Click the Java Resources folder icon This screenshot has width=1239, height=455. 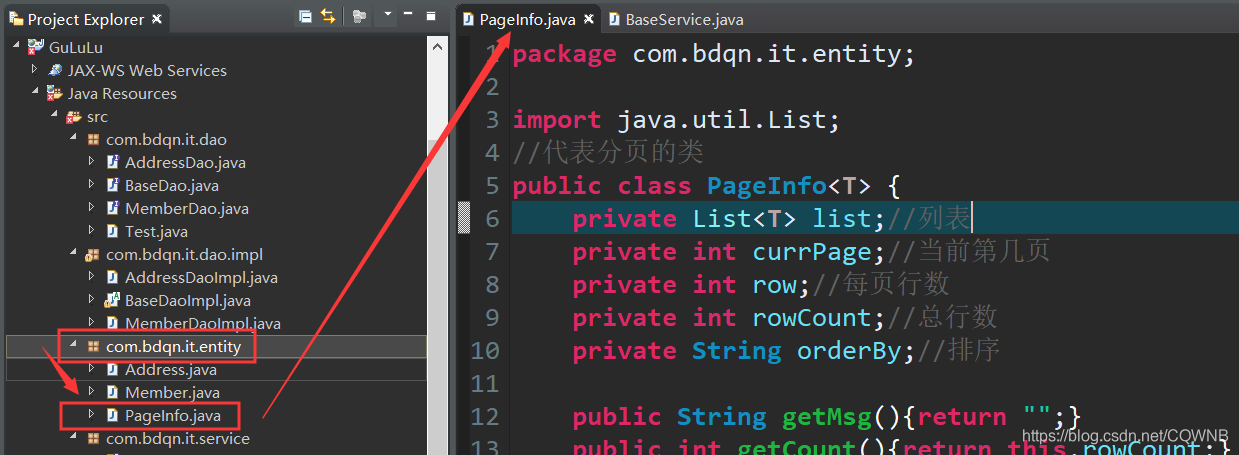(54, 93)
